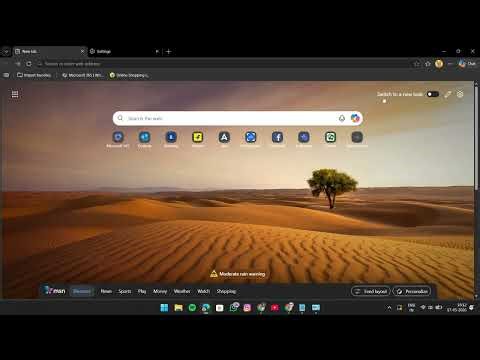Viewport: 480px width, 360px height.
Task: Open the Windows Start menu
Action: (164, 308)
